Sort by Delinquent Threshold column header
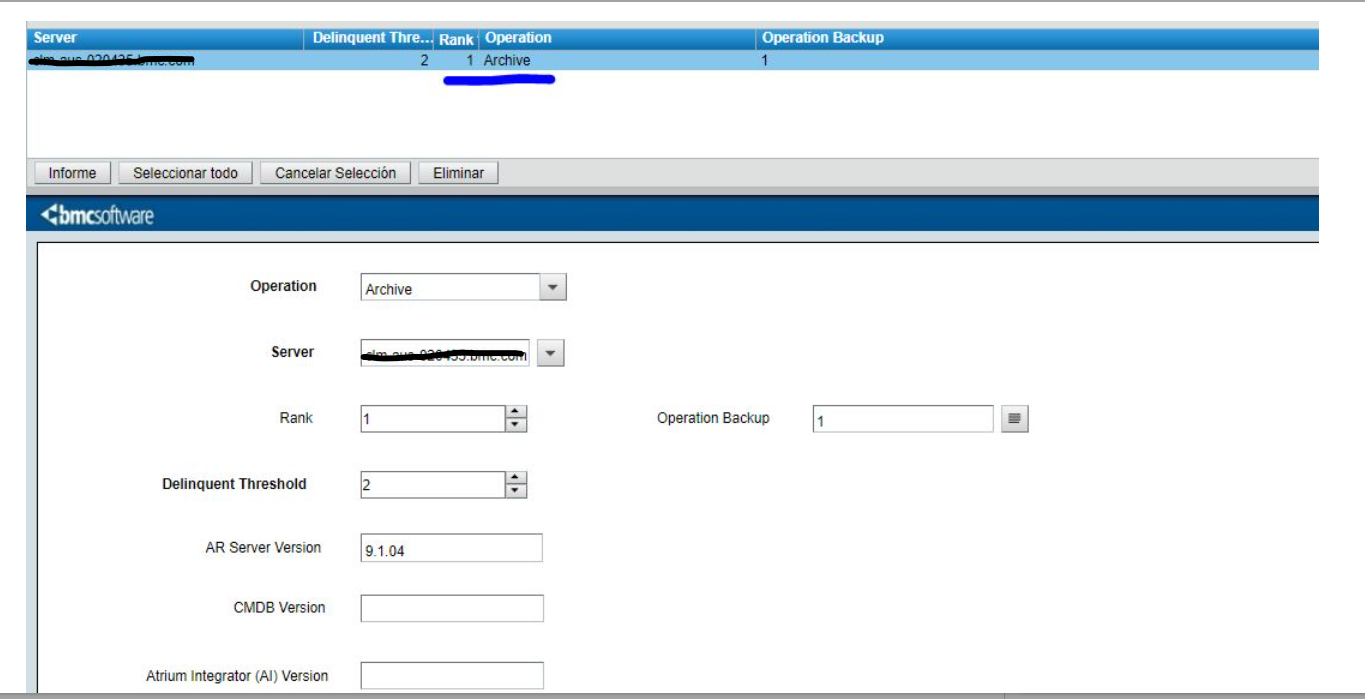 (371, 38)
